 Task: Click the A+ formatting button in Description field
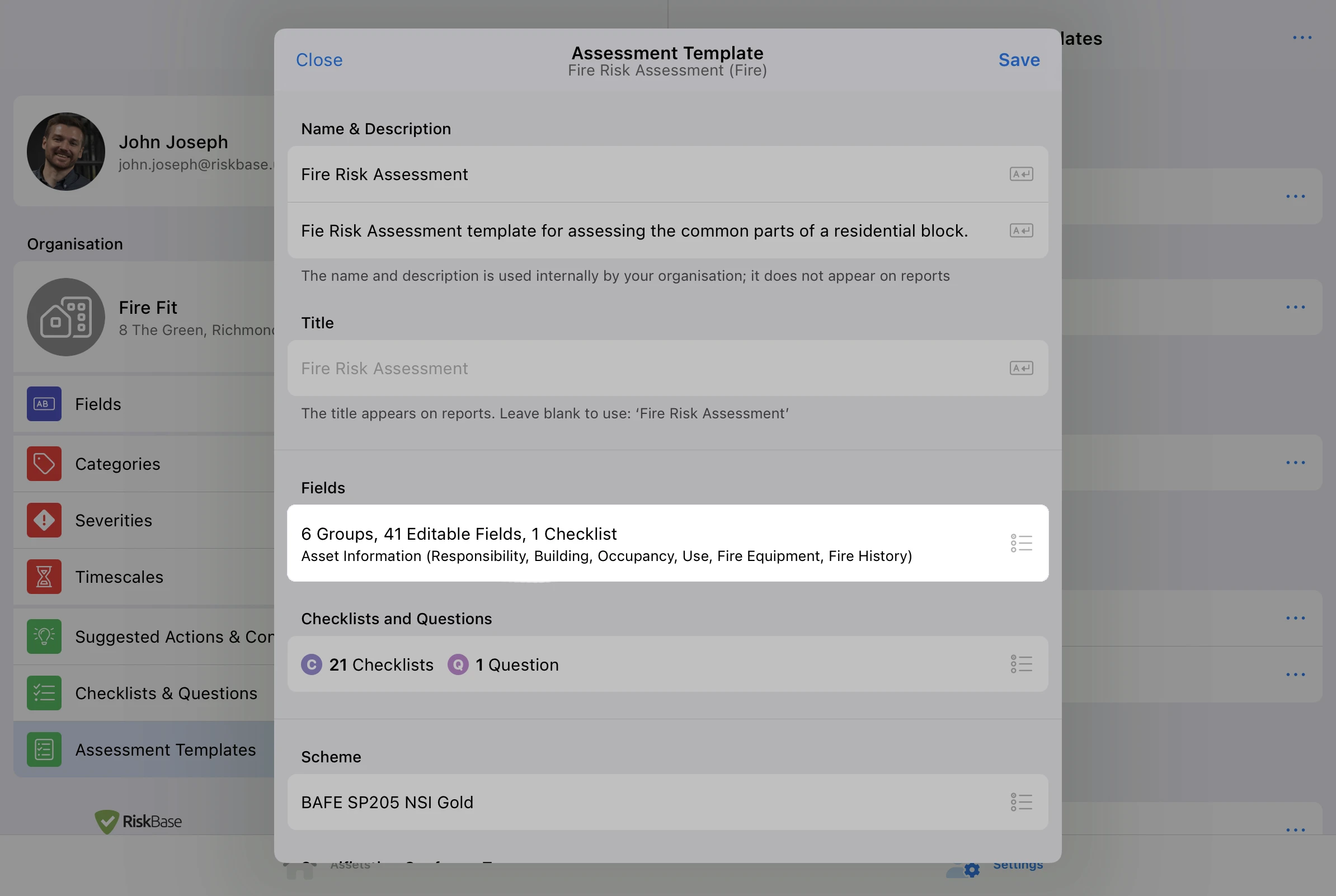coord(1021,230)
